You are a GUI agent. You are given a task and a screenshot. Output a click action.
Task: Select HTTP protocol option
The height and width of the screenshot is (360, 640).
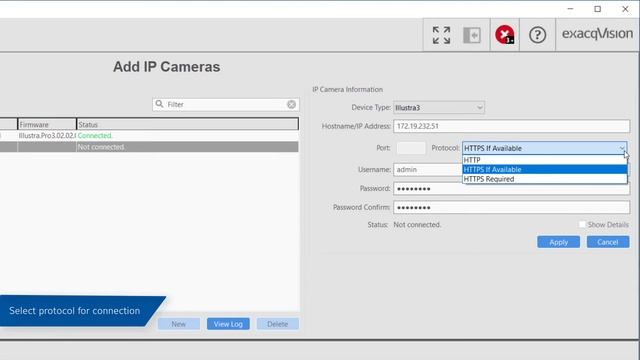pyautogui.click(x=544, y=160)
